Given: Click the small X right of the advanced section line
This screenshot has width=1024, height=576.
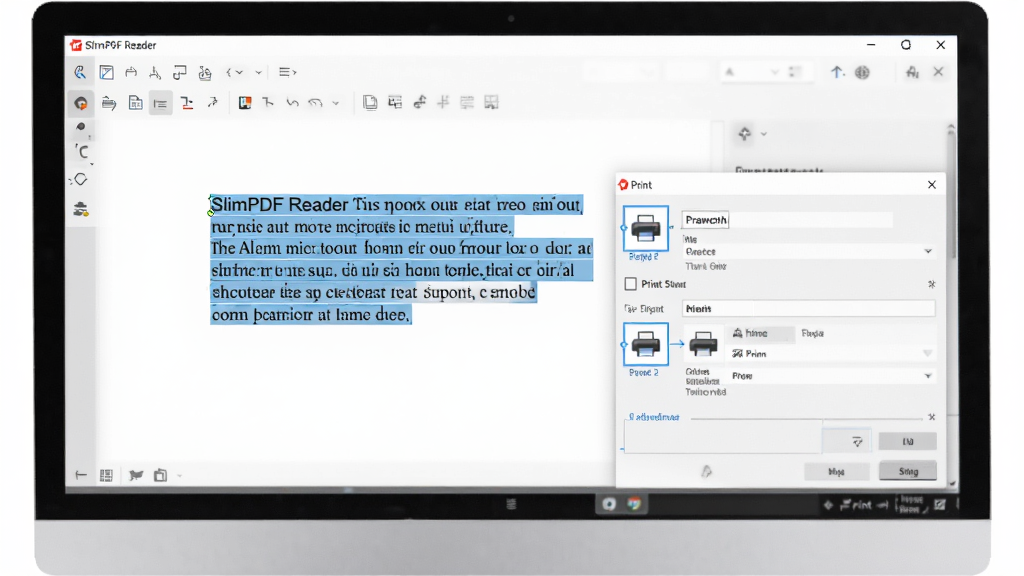Looking at the screenshot, I should click(932, 417).
